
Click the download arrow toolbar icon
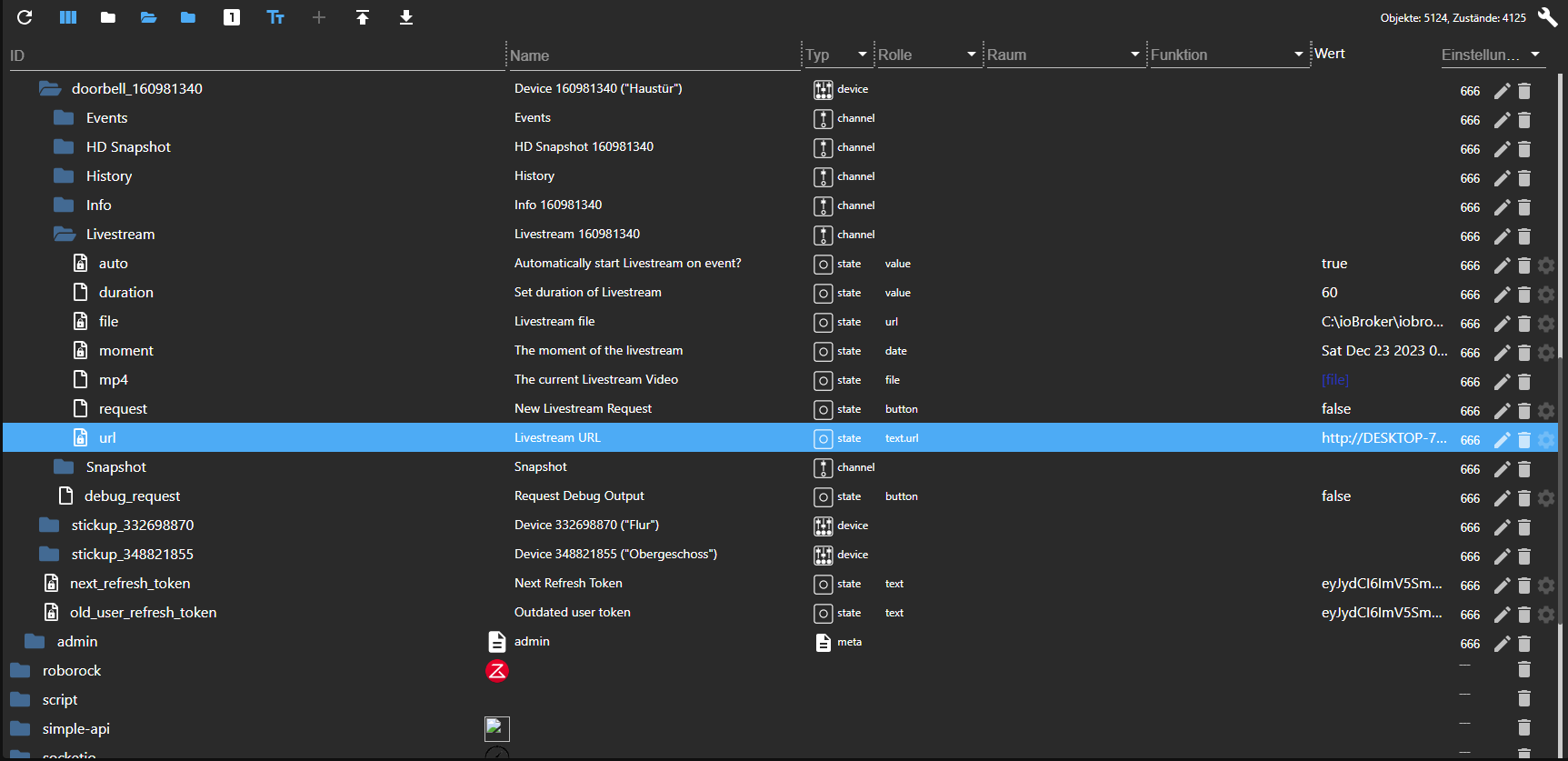406,17
